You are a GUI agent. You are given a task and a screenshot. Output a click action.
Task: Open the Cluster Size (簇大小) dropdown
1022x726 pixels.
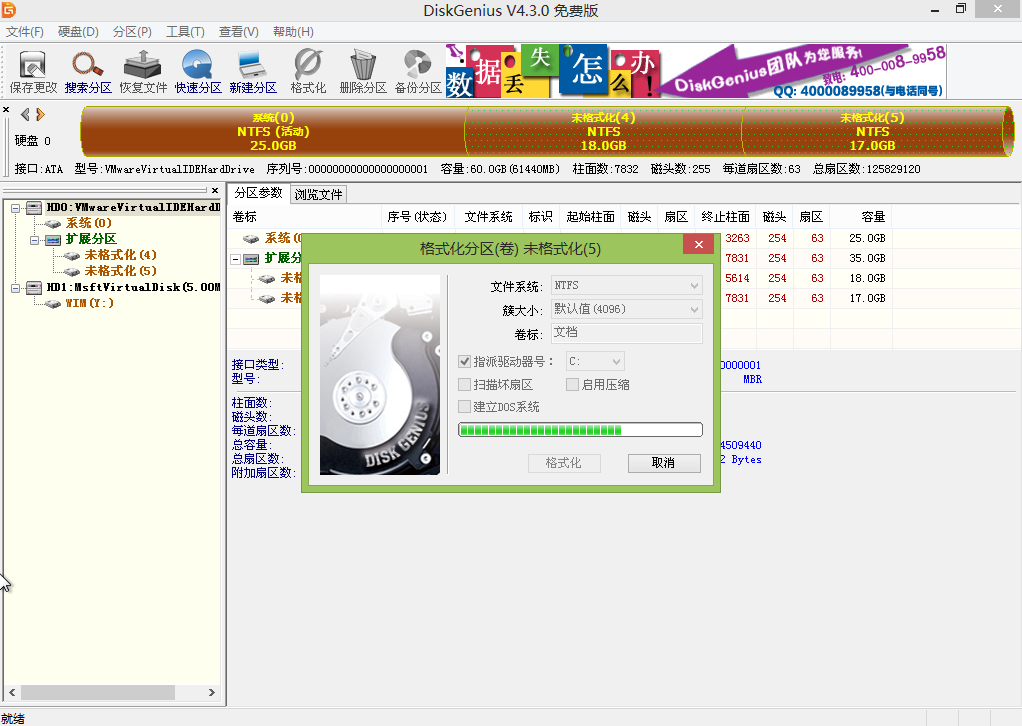point(626,309)
